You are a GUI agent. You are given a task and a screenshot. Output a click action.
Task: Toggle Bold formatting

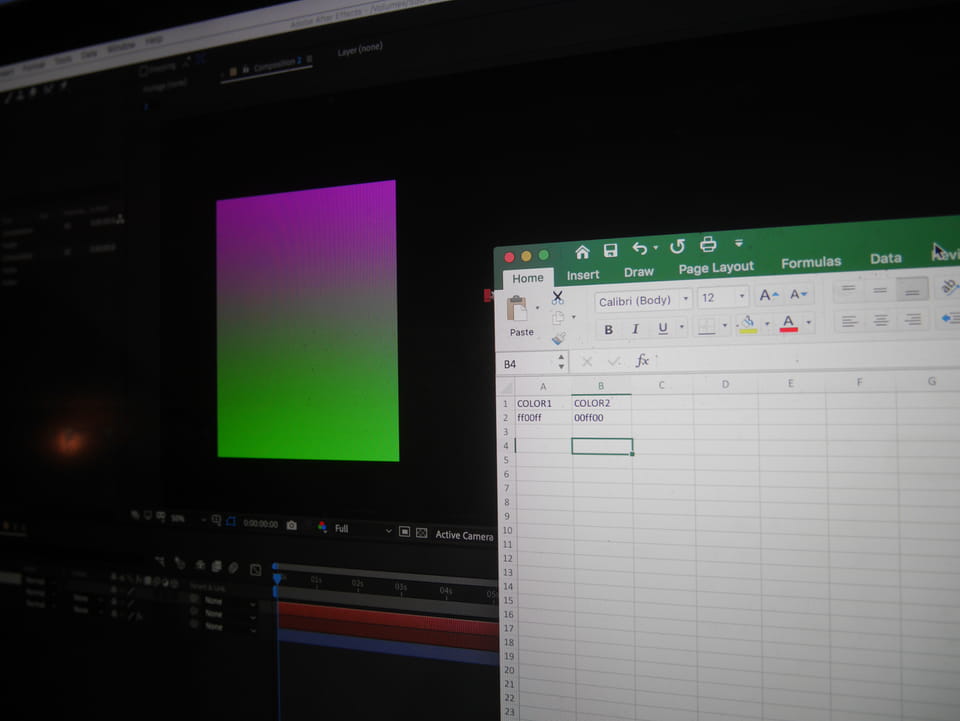[608, 329]
